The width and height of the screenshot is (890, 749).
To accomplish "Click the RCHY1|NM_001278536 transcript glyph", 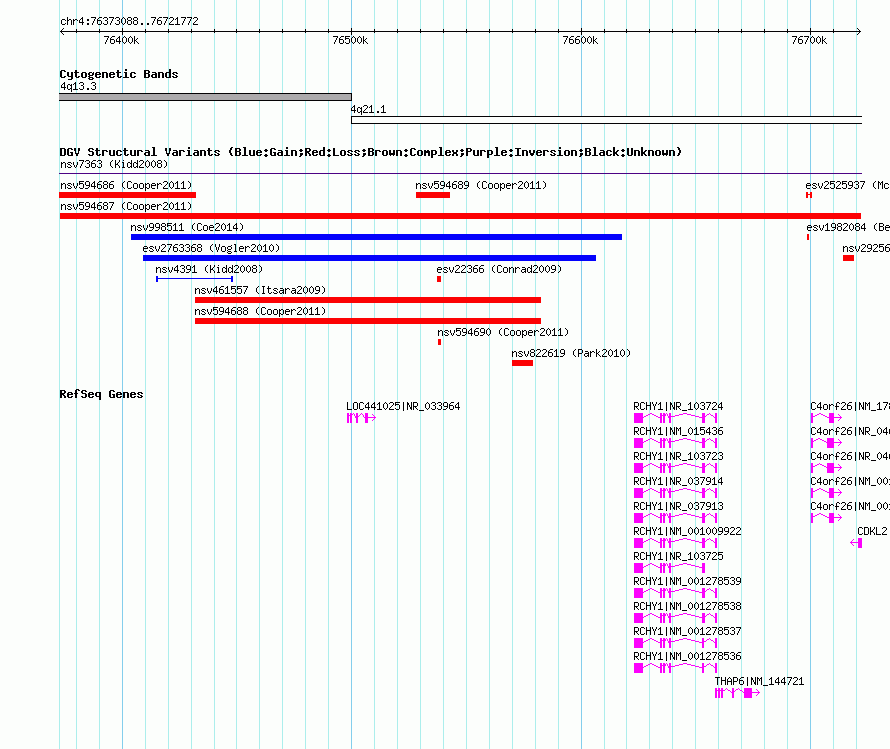I will pyautogui.click(x=675, y=668).
